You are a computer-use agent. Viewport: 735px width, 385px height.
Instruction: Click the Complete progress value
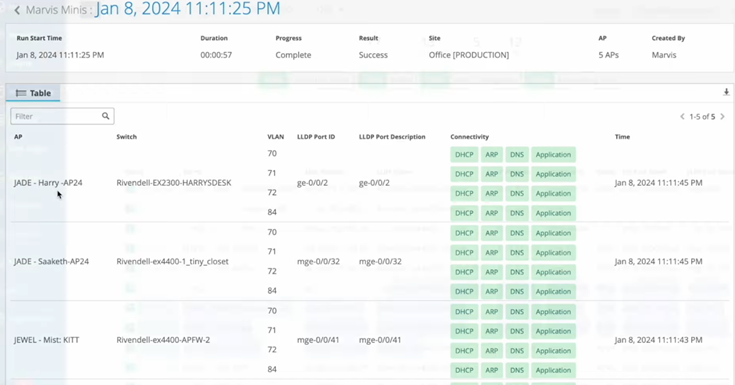tap(293, 55)
